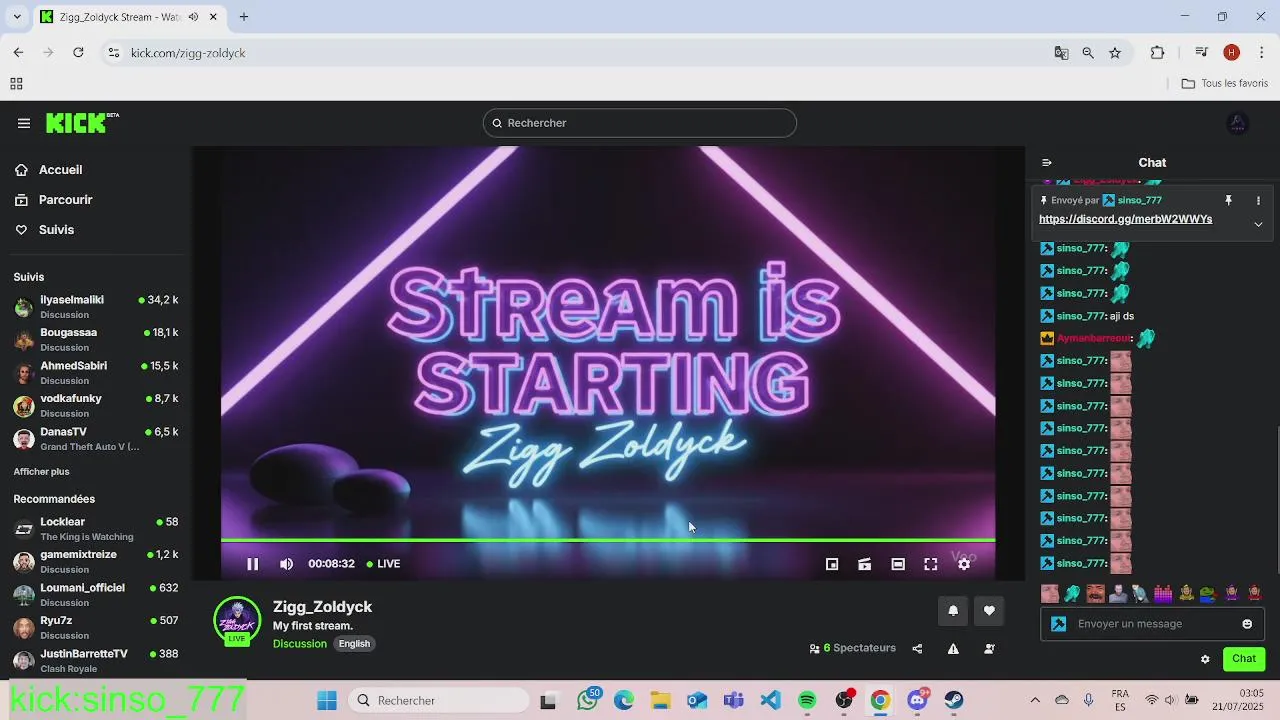
Task: Open Tous les favoris bookmarks folder
Action: tap(1225, 84)
